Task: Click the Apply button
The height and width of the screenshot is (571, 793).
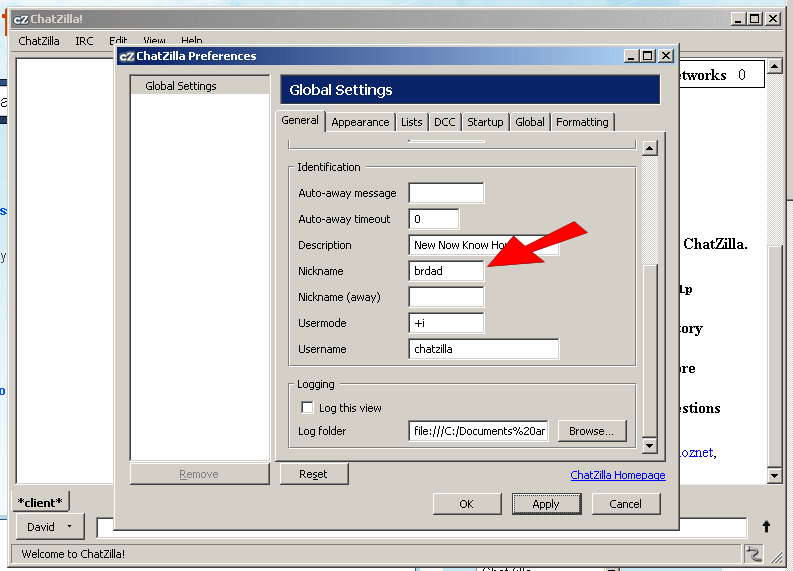Action: [546, 504]
